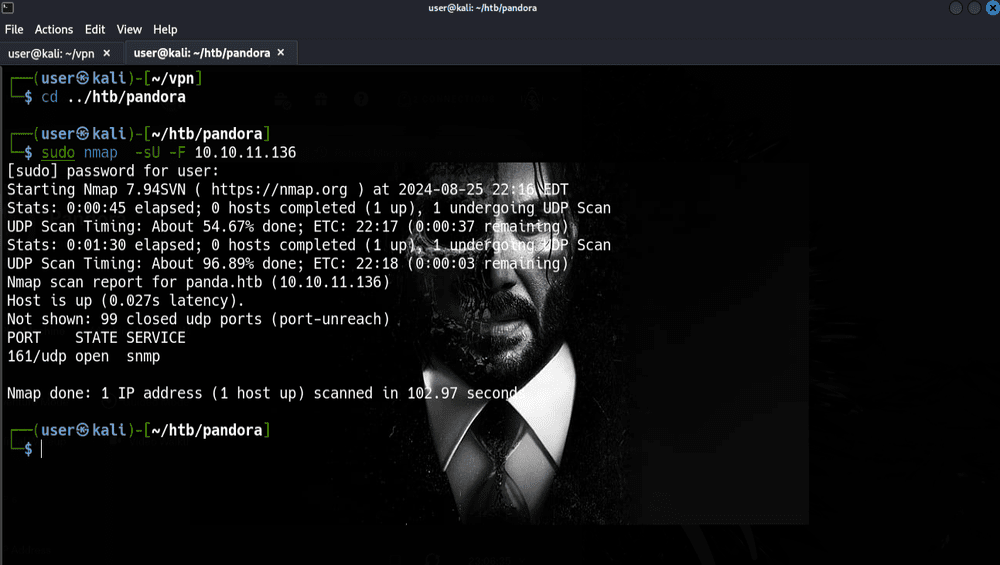Click the final empty prompt input line
The width and height of the screenshot is (1000, 565).
(41, 449)
